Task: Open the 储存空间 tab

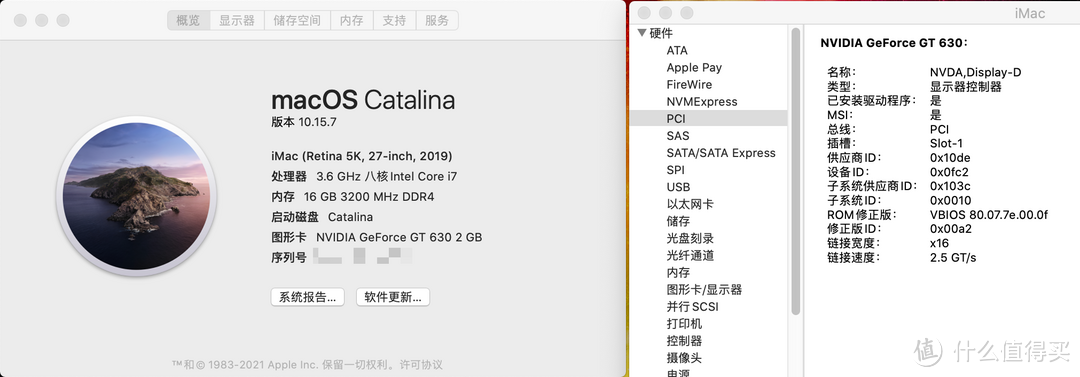Action: click(297, 20)
